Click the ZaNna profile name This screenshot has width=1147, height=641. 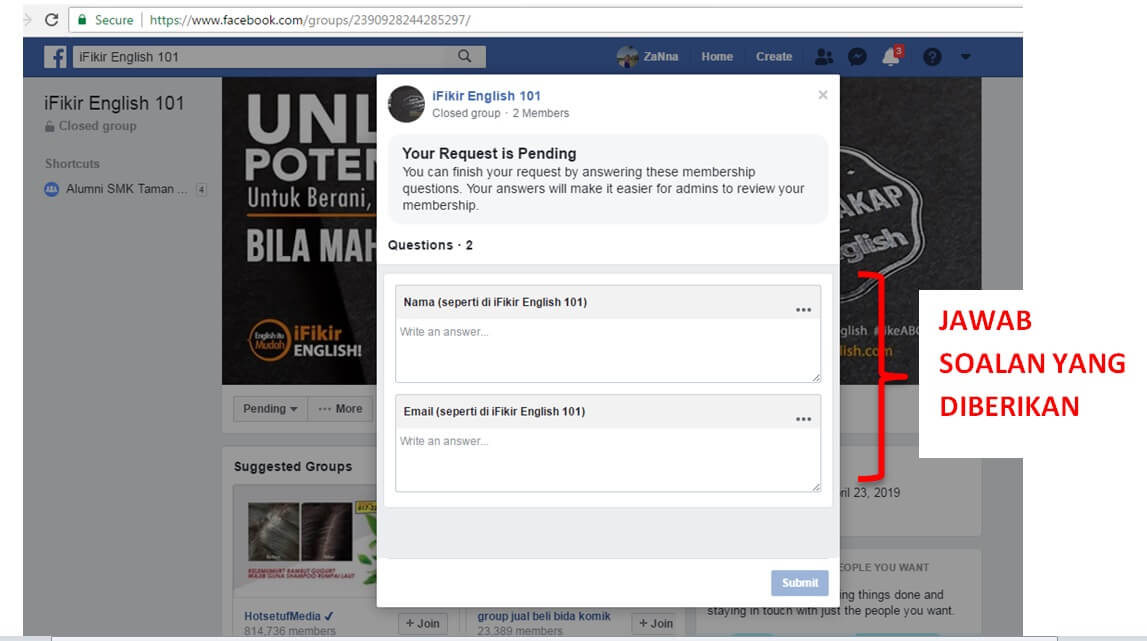pos(661,56)
